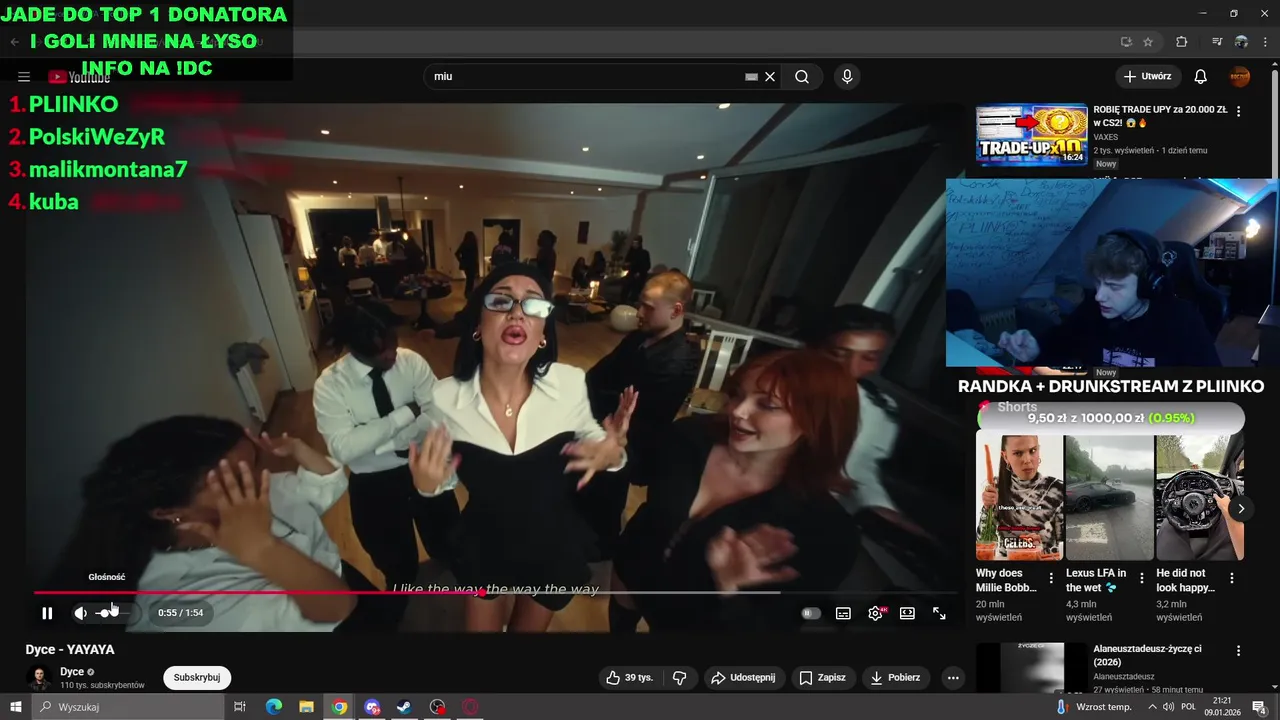The image size is (1280, 720).
Task: Show hidden system tray icons chevron
Action: pos(1152,707)
